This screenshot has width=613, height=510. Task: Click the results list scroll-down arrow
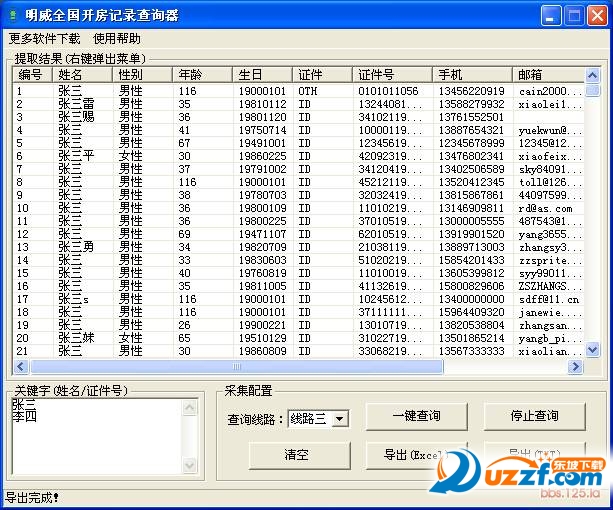point(592,349)
